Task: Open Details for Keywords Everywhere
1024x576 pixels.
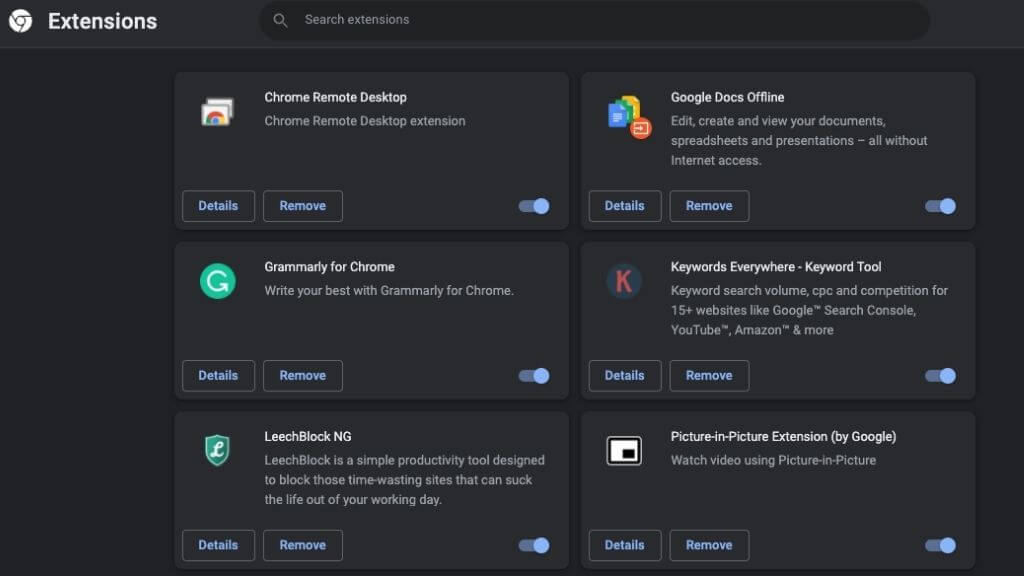Action: 624,376
